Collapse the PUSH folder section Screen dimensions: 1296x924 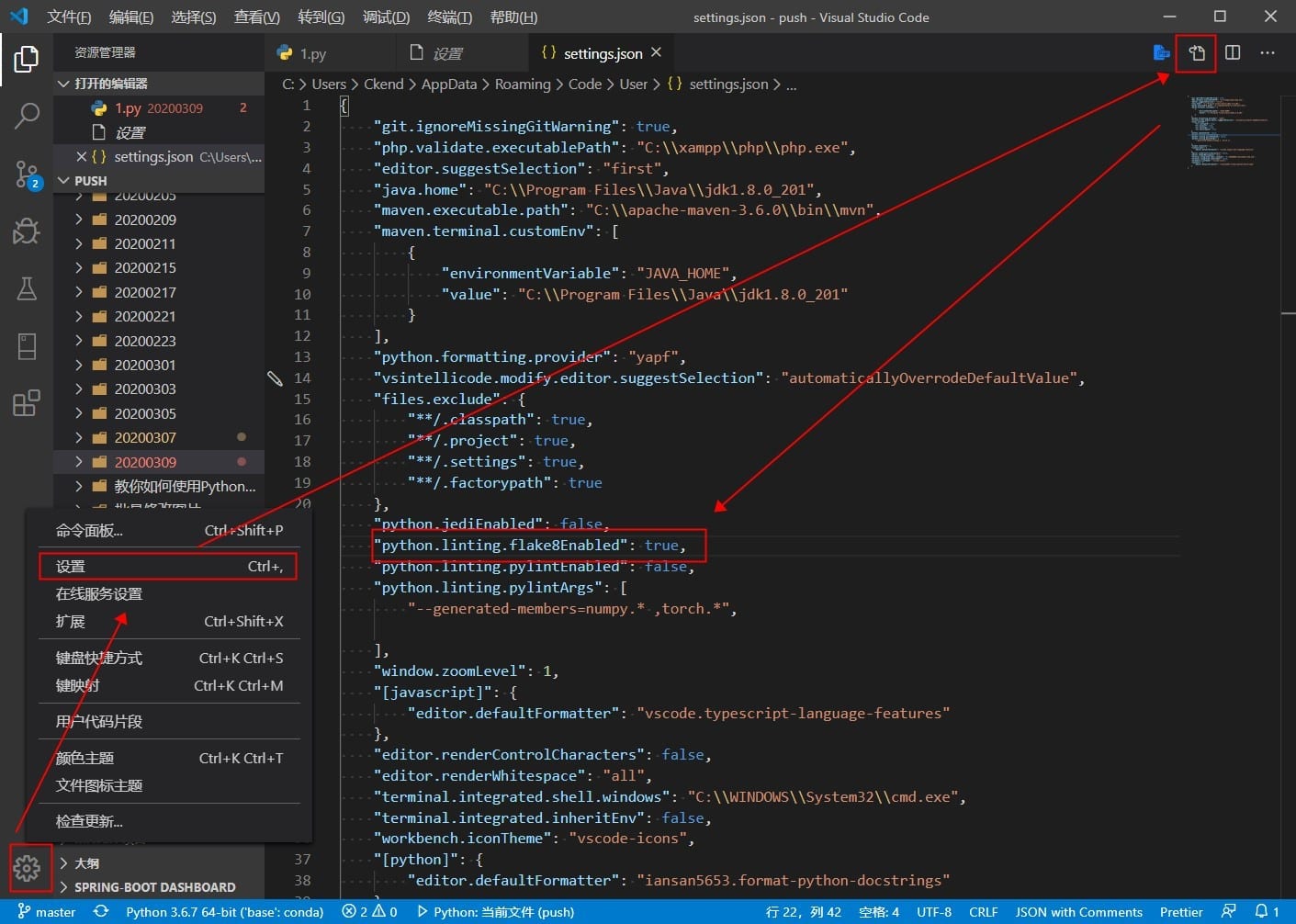point(90,181)
